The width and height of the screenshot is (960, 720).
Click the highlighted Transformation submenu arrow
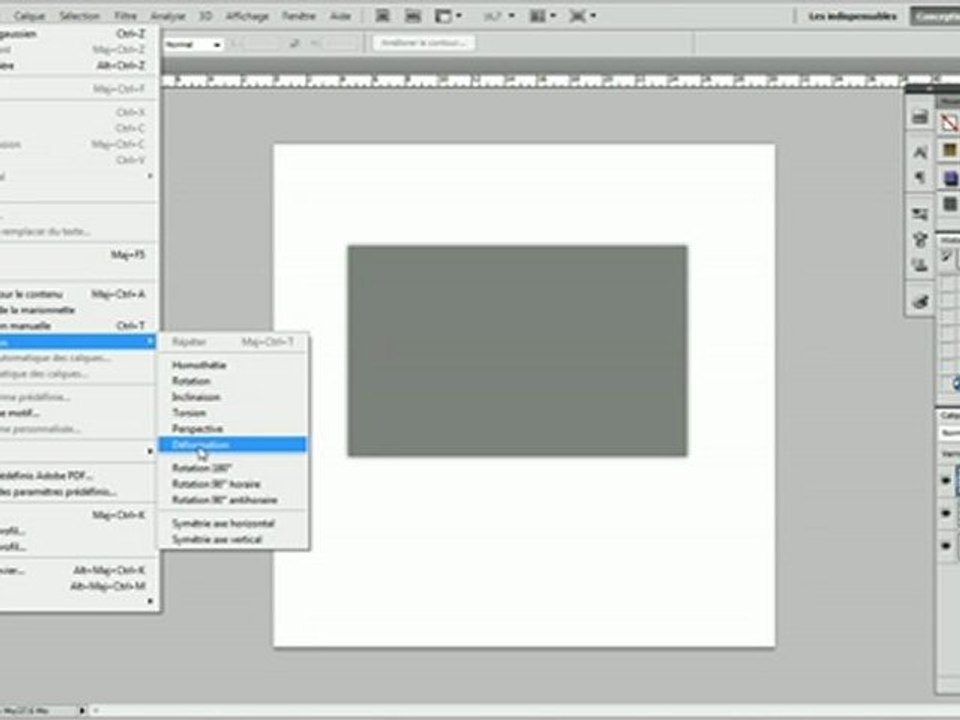149,342
